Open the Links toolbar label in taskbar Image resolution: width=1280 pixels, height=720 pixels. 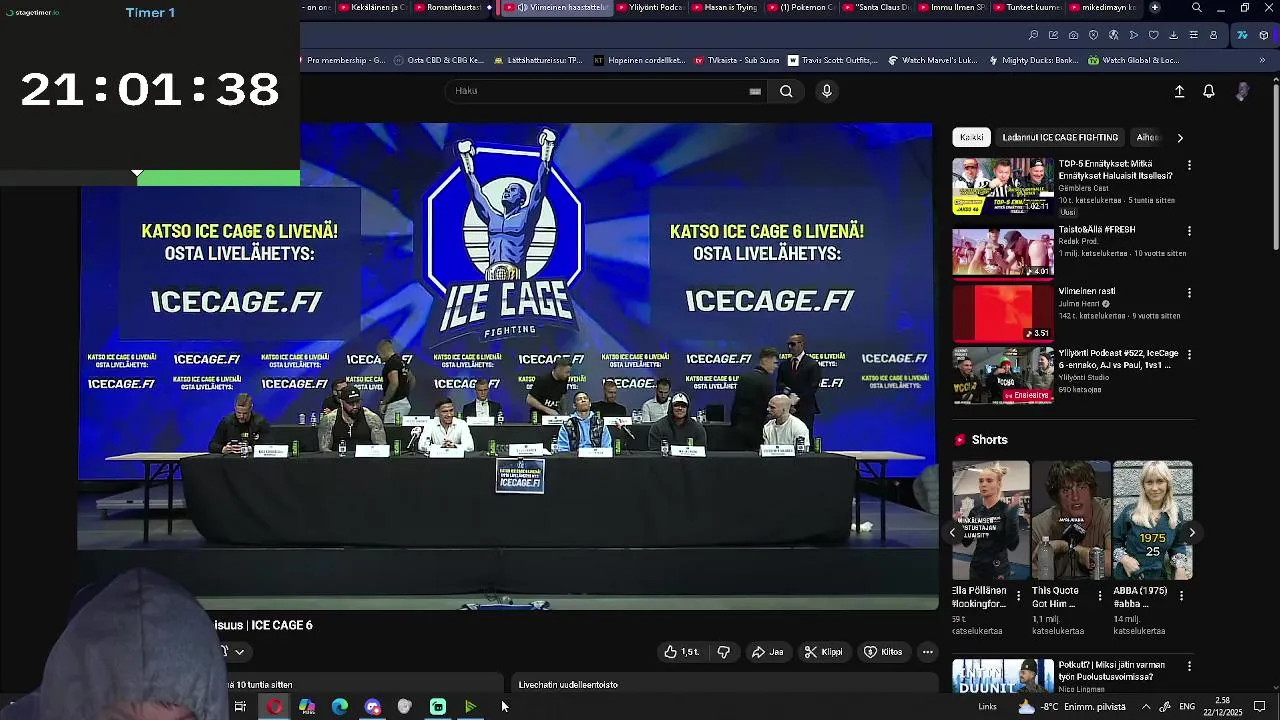[x=987, y=707]
